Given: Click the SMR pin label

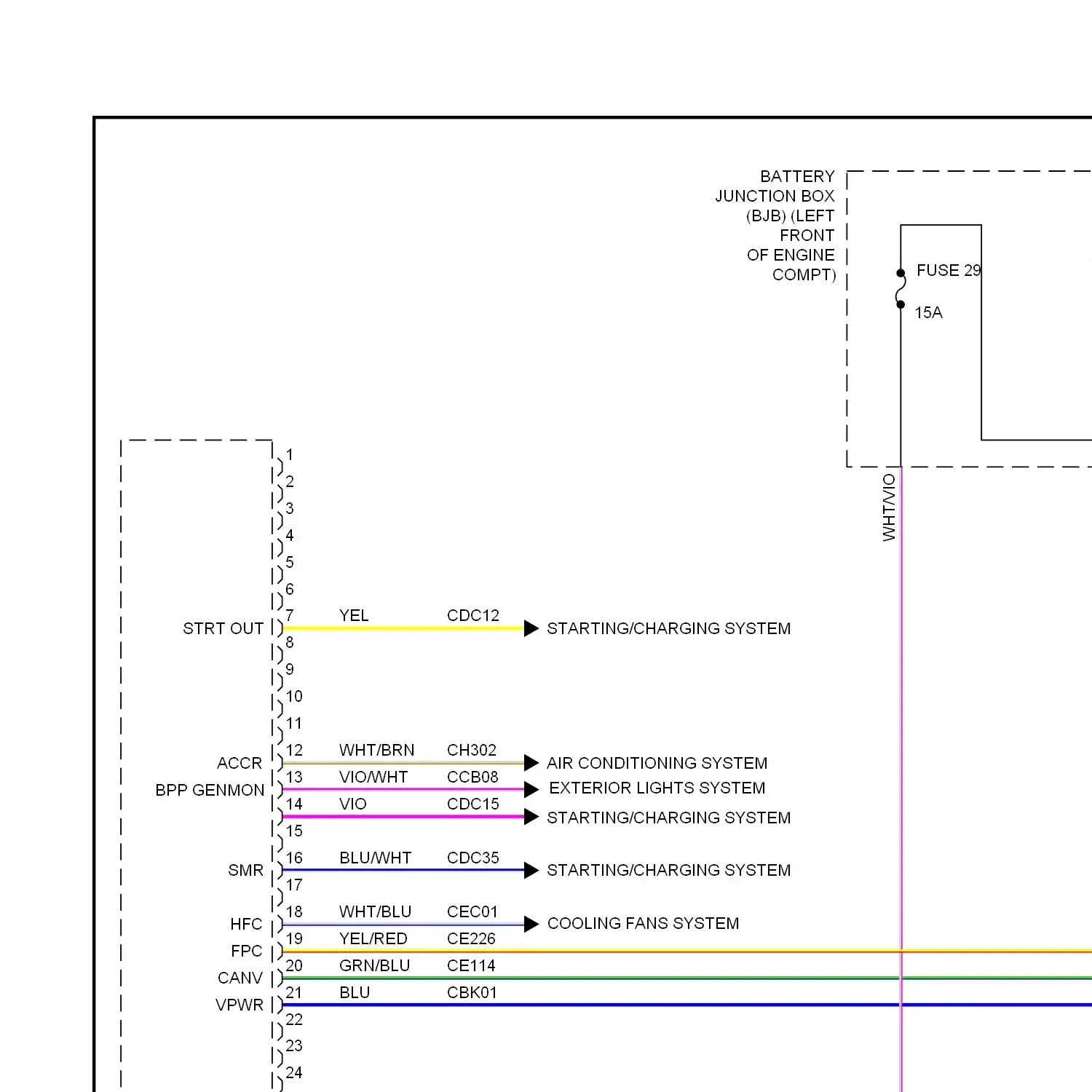Looking at the screenshot, I should tap(246, 871).
